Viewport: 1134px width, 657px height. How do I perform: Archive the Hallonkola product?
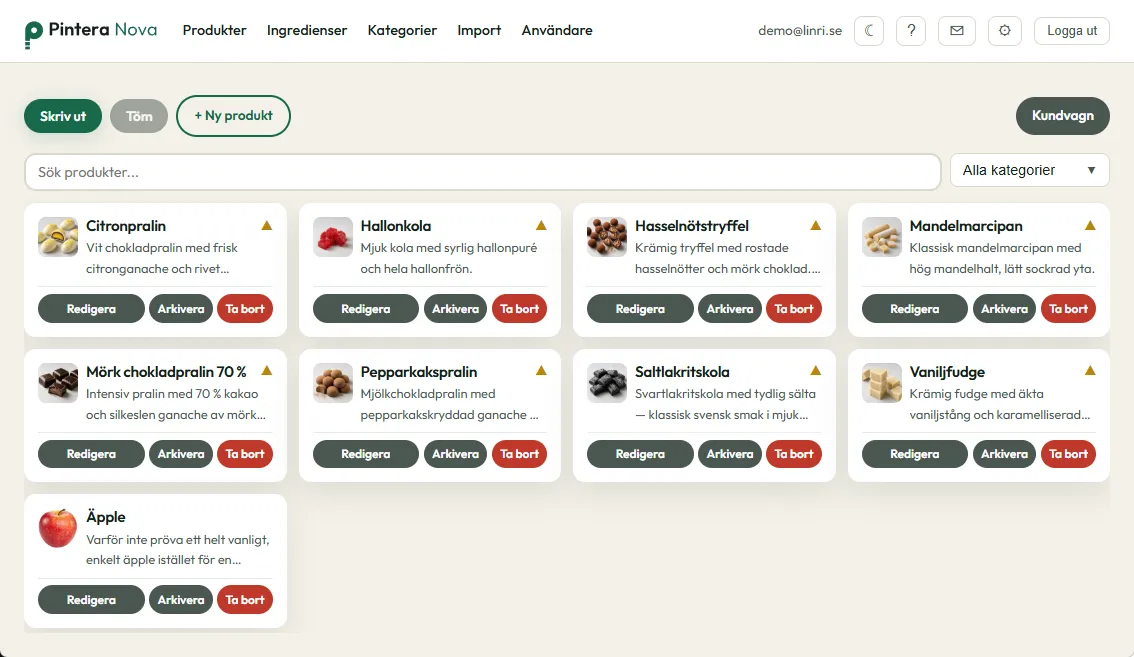456,309
